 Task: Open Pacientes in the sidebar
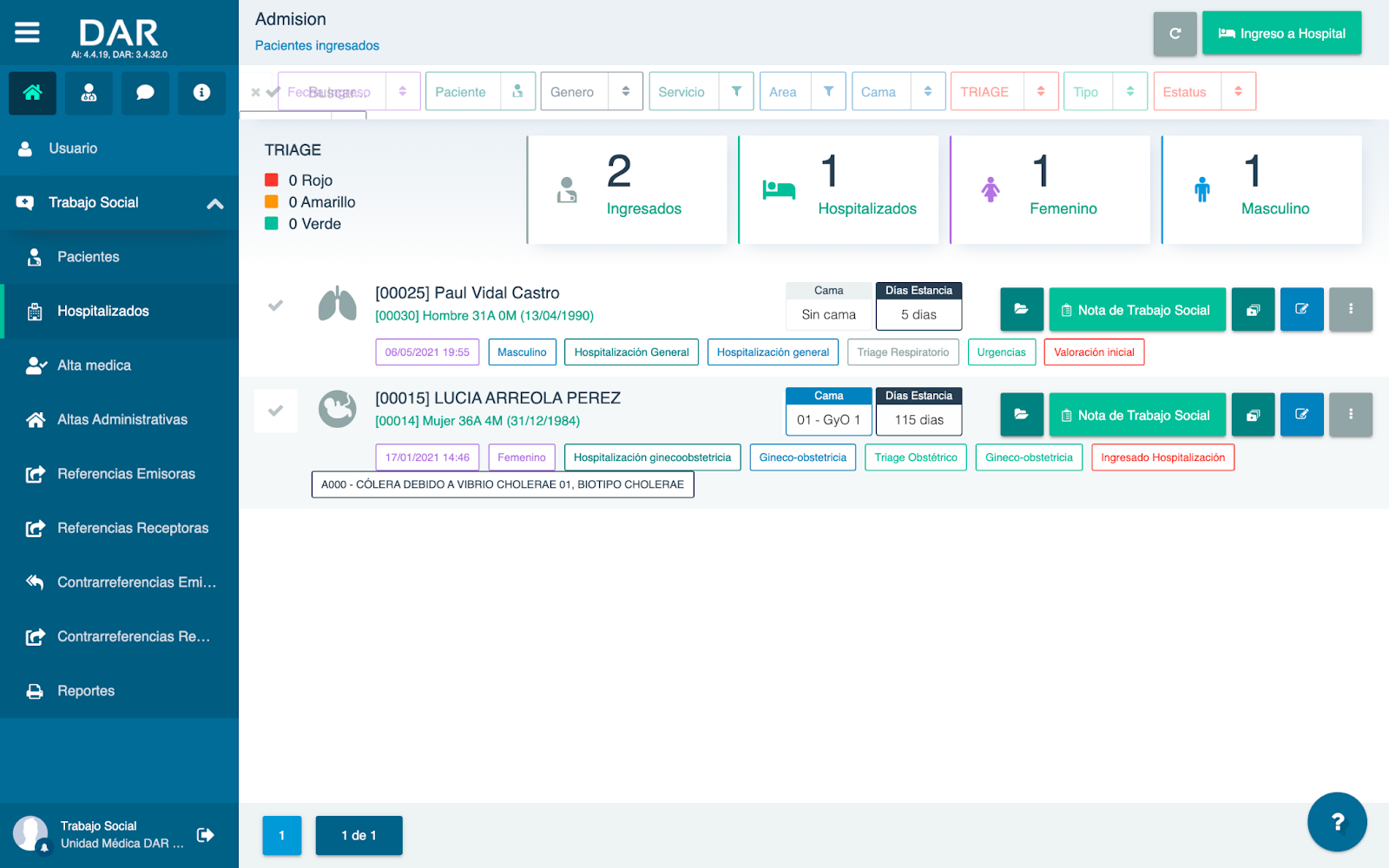click(119, 257)
